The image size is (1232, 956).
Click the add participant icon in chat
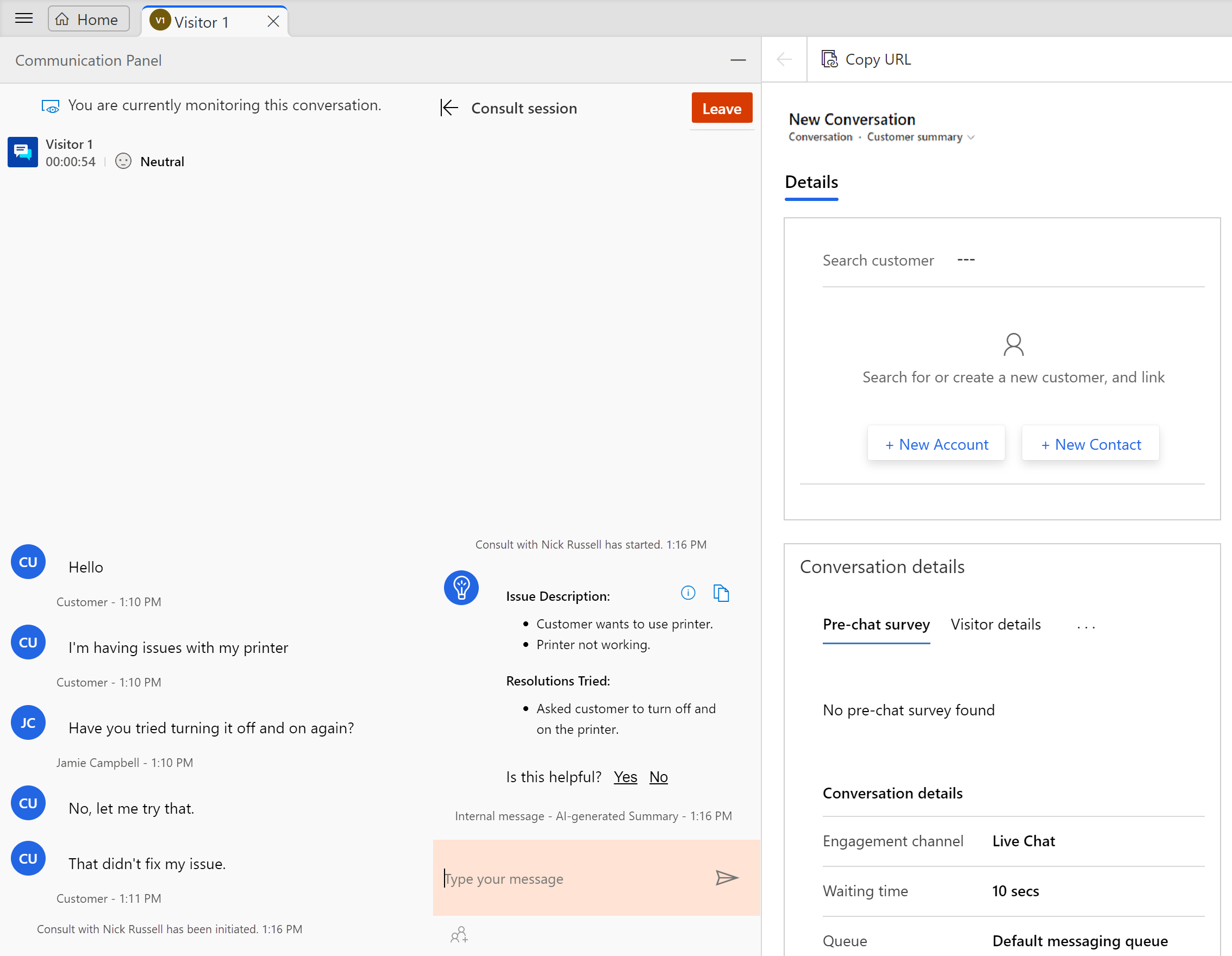click(x=460, y=935)
